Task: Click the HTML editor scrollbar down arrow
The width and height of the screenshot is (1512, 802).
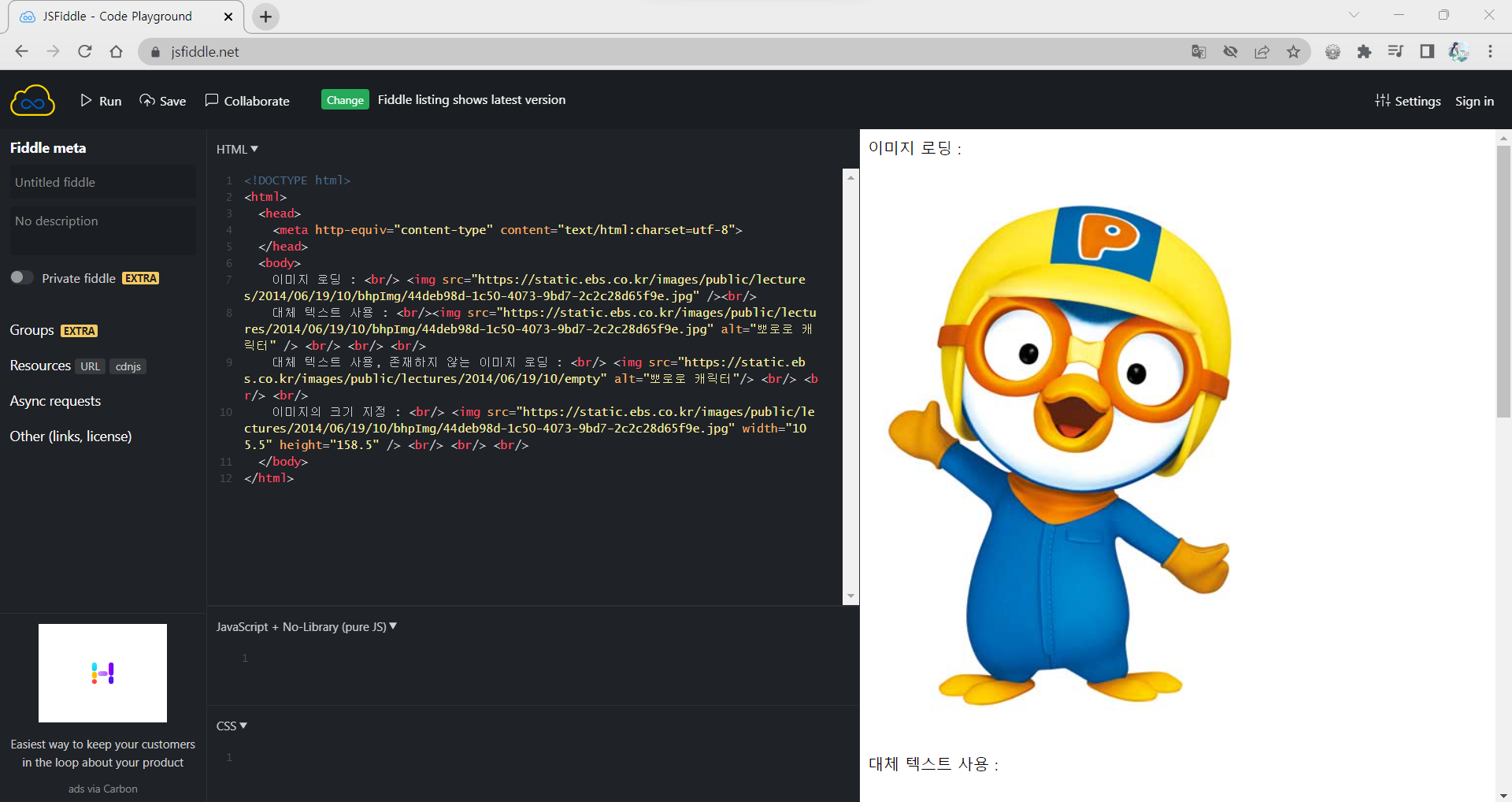Action: pyautogui.click(x=850, y=596)
